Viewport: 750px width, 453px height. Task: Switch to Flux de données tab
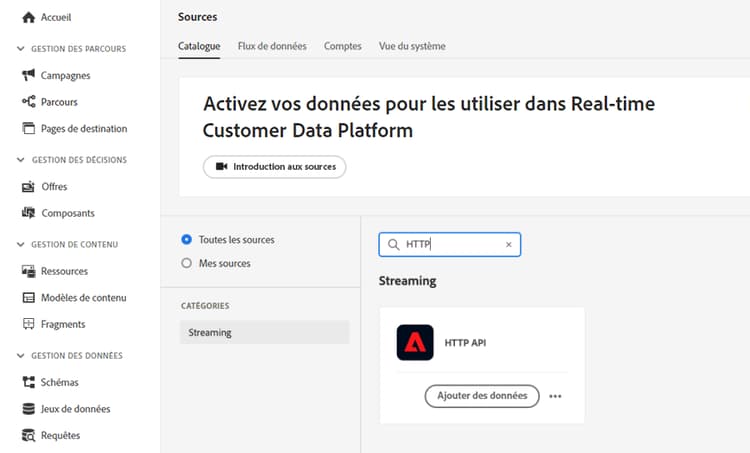(272, 46)
